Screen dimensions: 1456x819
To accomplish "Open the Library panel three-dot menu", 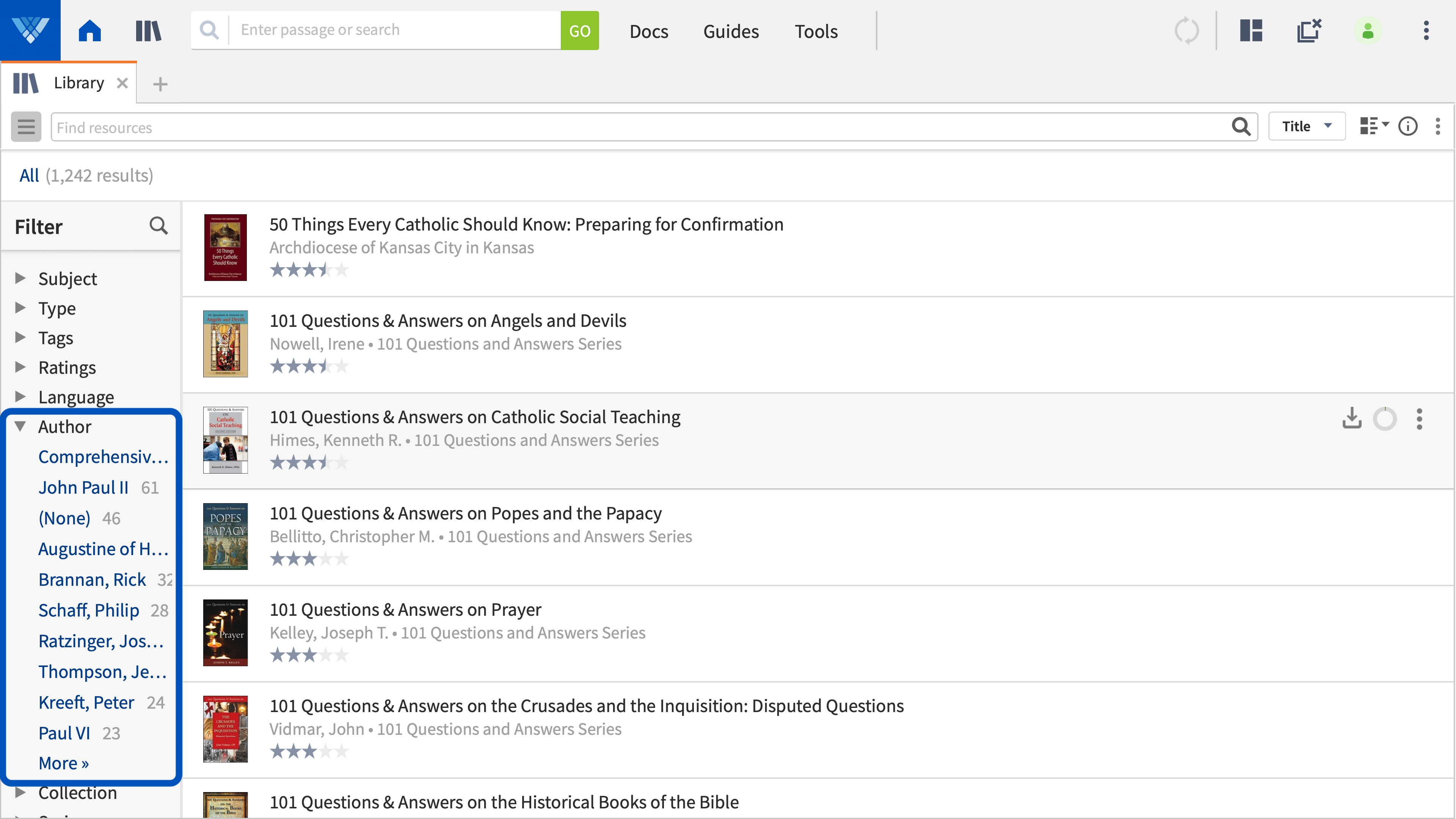I will (1438, 126).
